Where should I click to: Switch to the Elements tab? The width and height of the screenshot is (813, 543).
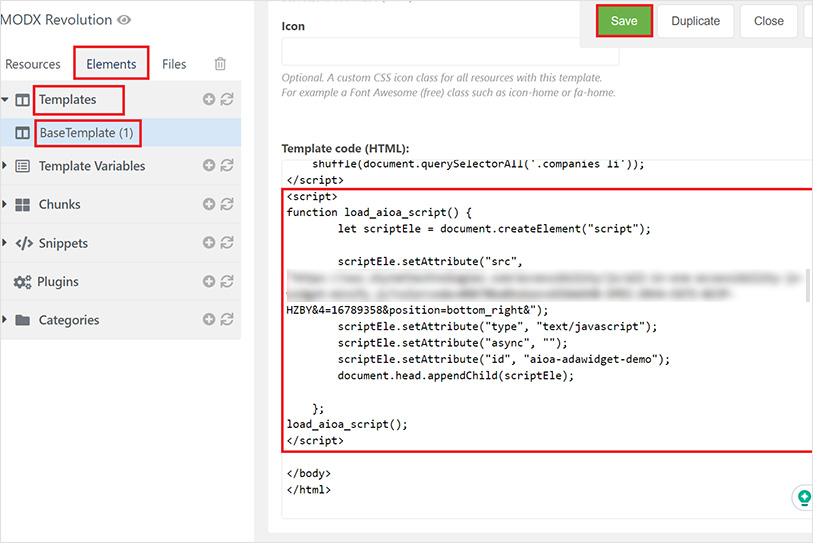[111, 63]
